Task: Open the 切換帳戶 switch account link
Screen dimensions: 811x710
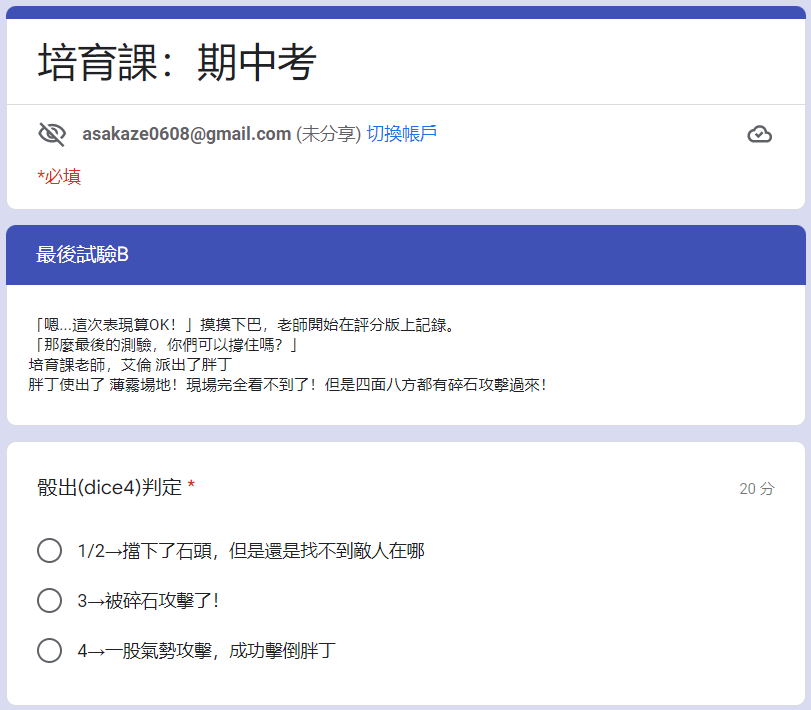Action: click(x=401, y=133)
